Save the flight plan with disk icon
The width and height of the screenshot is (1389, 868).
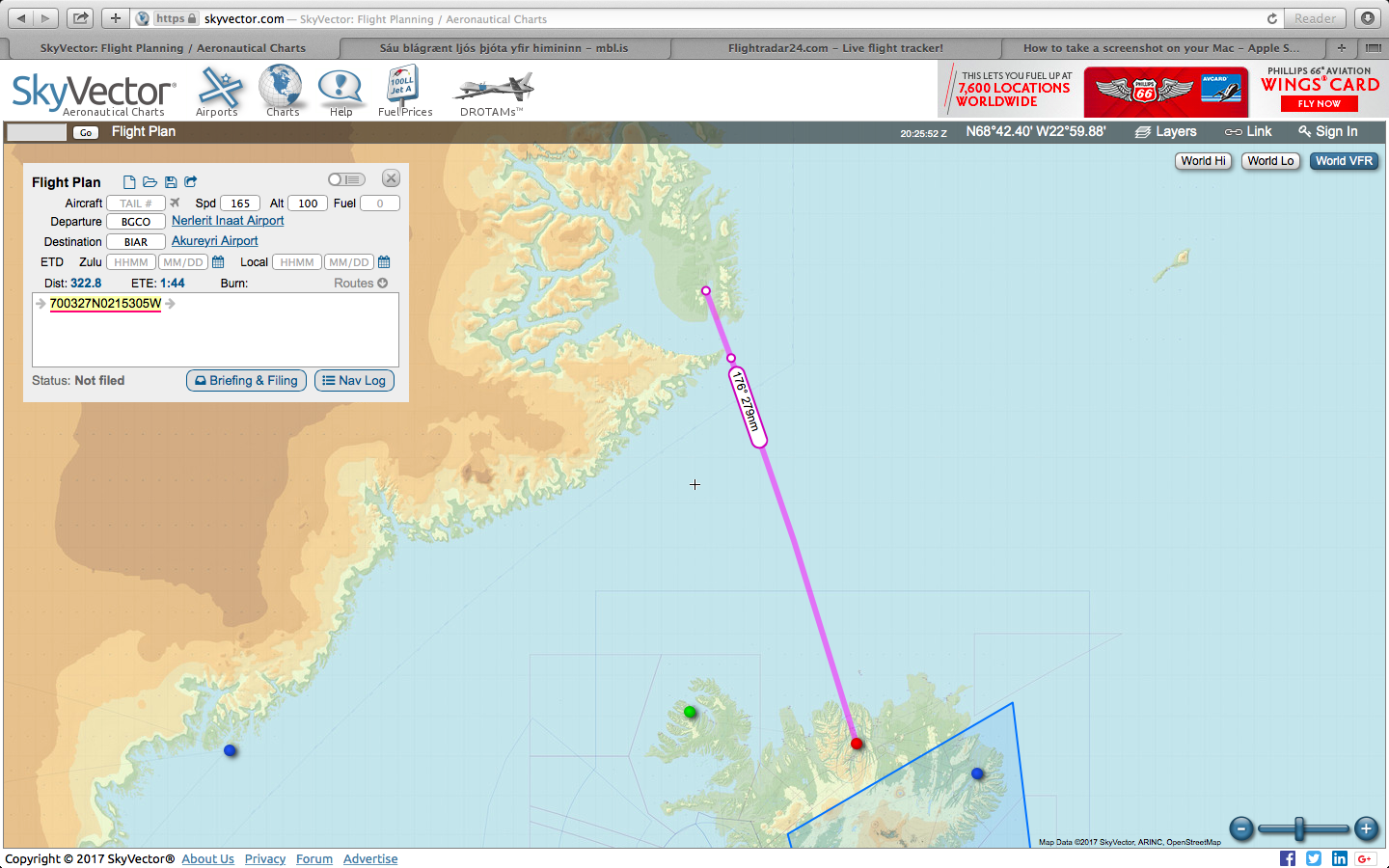171,182
